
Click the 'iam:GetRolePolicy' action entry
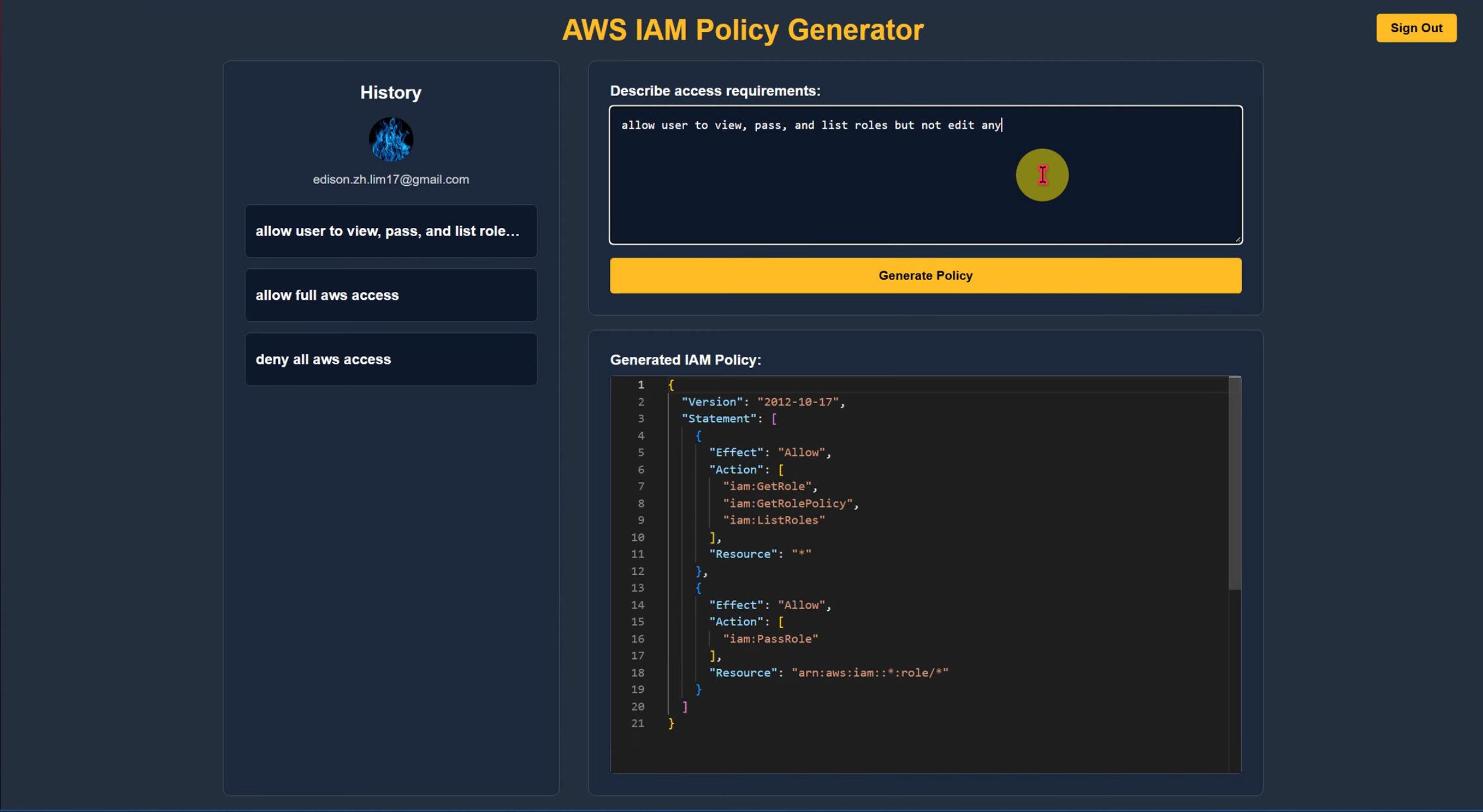click(x=791, y=503)
